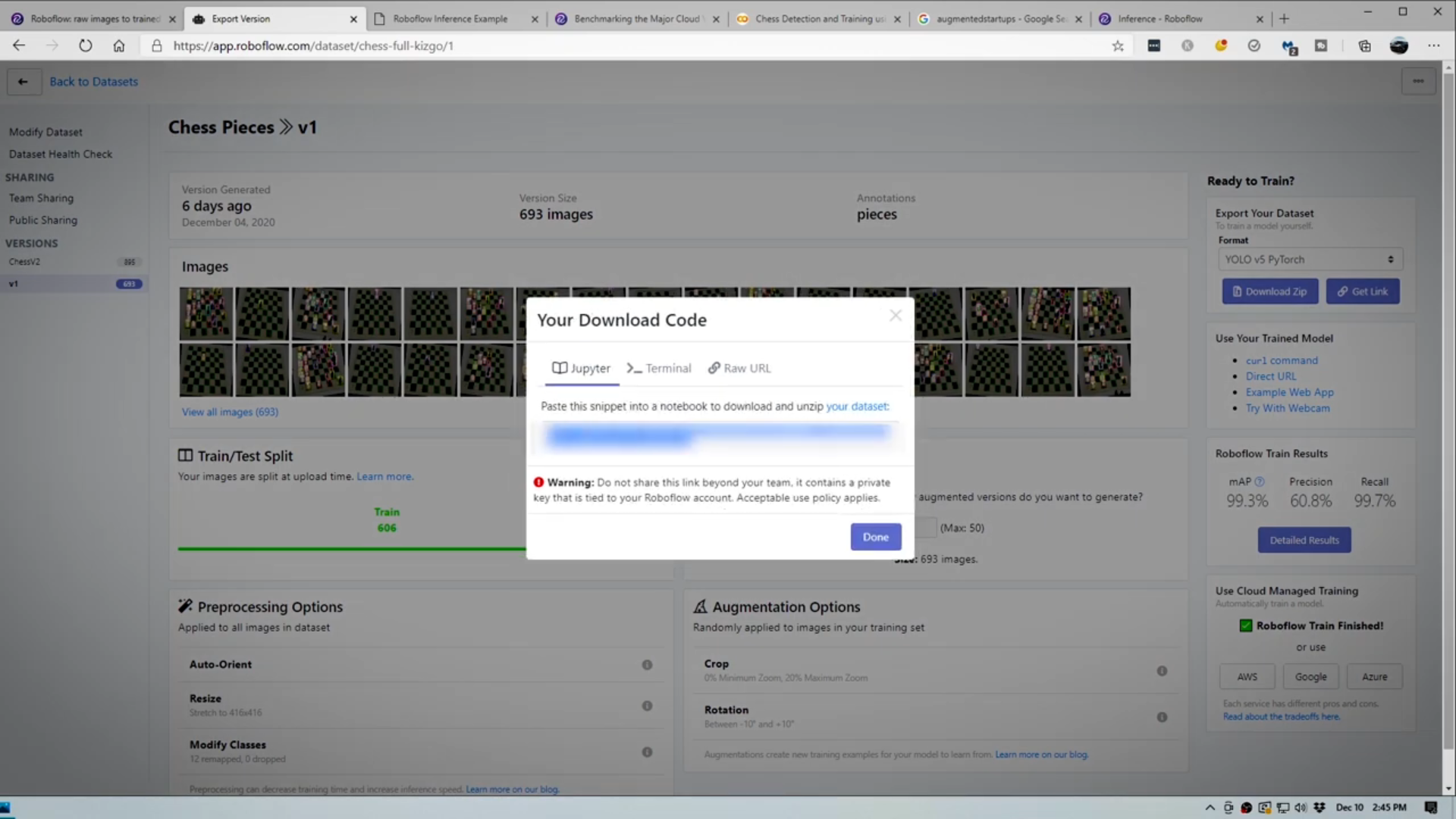
Task: Open Team Sharing in sidebar
Action: [x=41, y=198]
